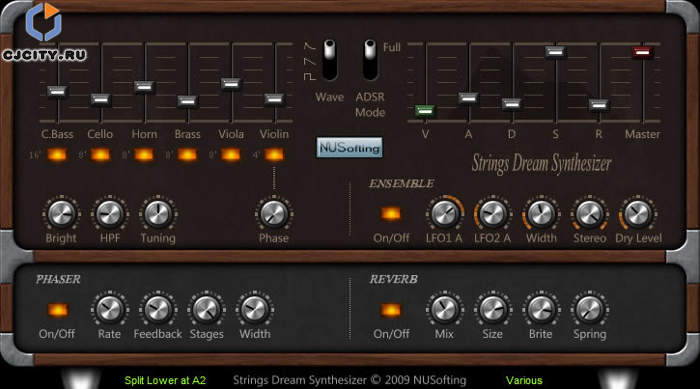Click the 'PHASER' section heading
The width and height of the screenshot is (700, 389).
(x=58, y=280)
